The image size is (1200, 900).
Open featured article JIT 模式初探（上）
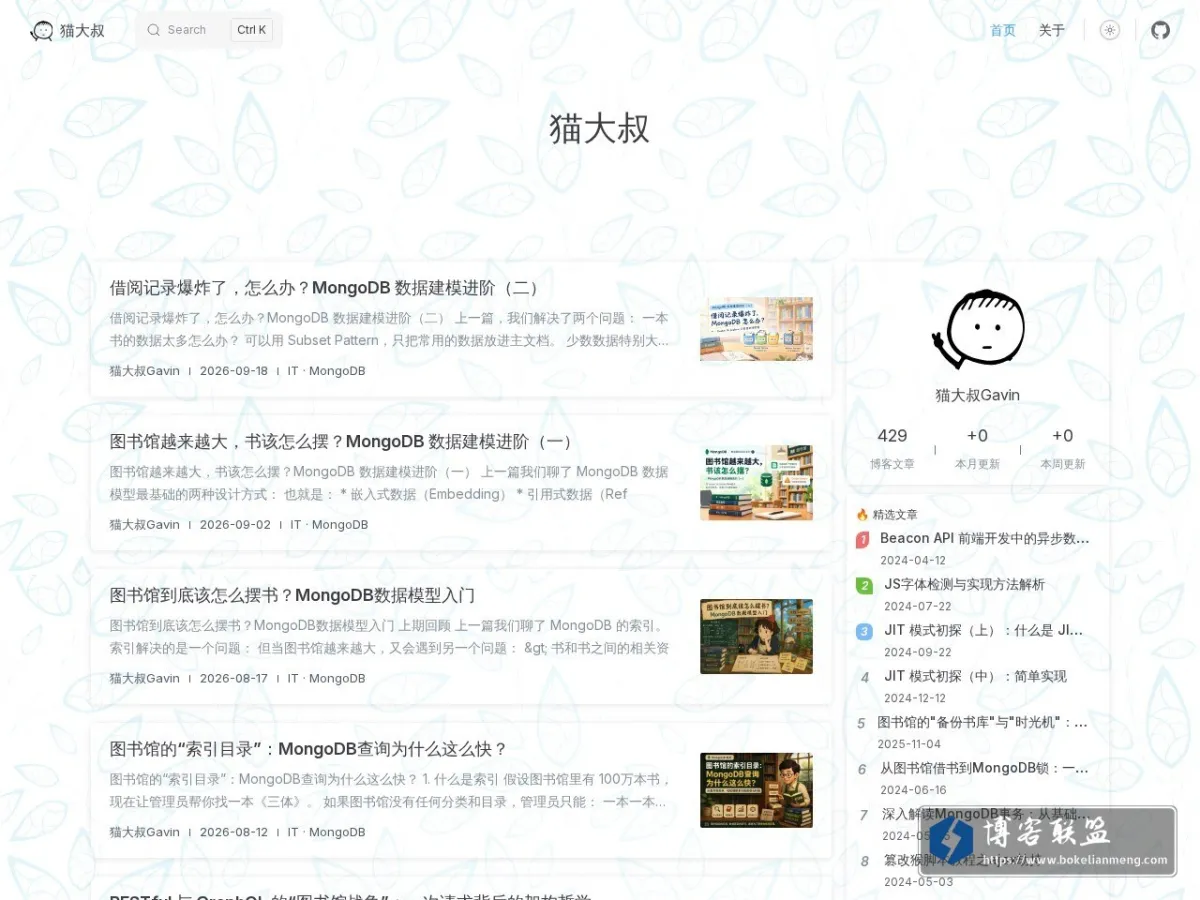[984, 630]
